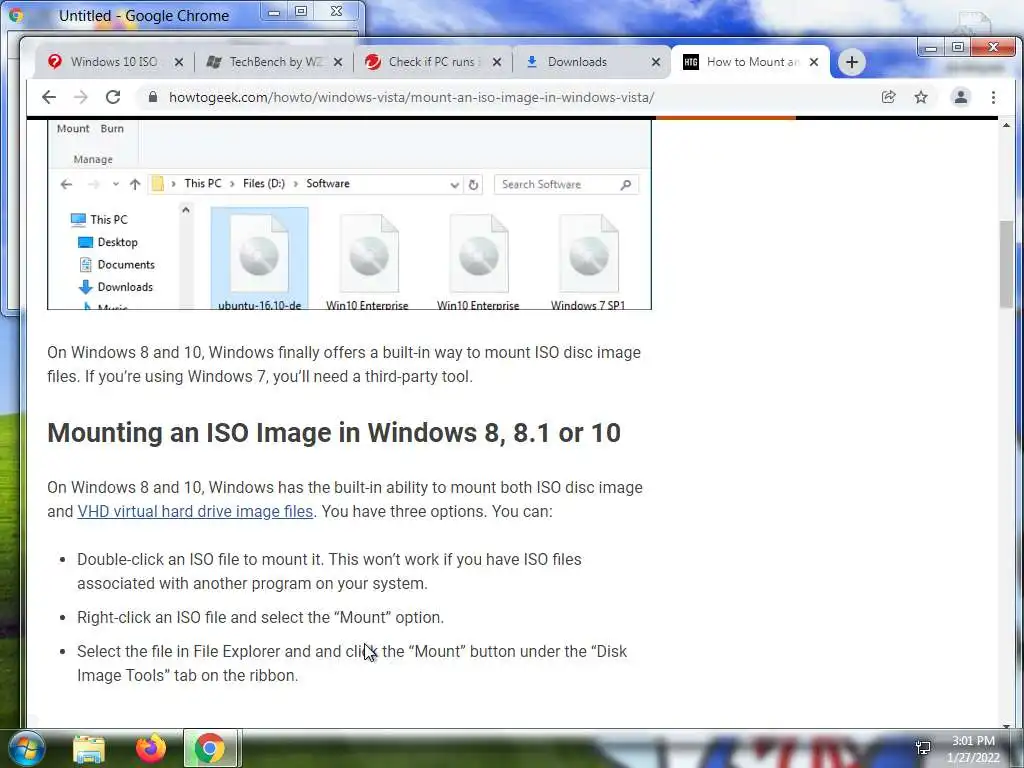
Task: Click the "Double-click an ISO file" bullet text
Action: (329, 571)
